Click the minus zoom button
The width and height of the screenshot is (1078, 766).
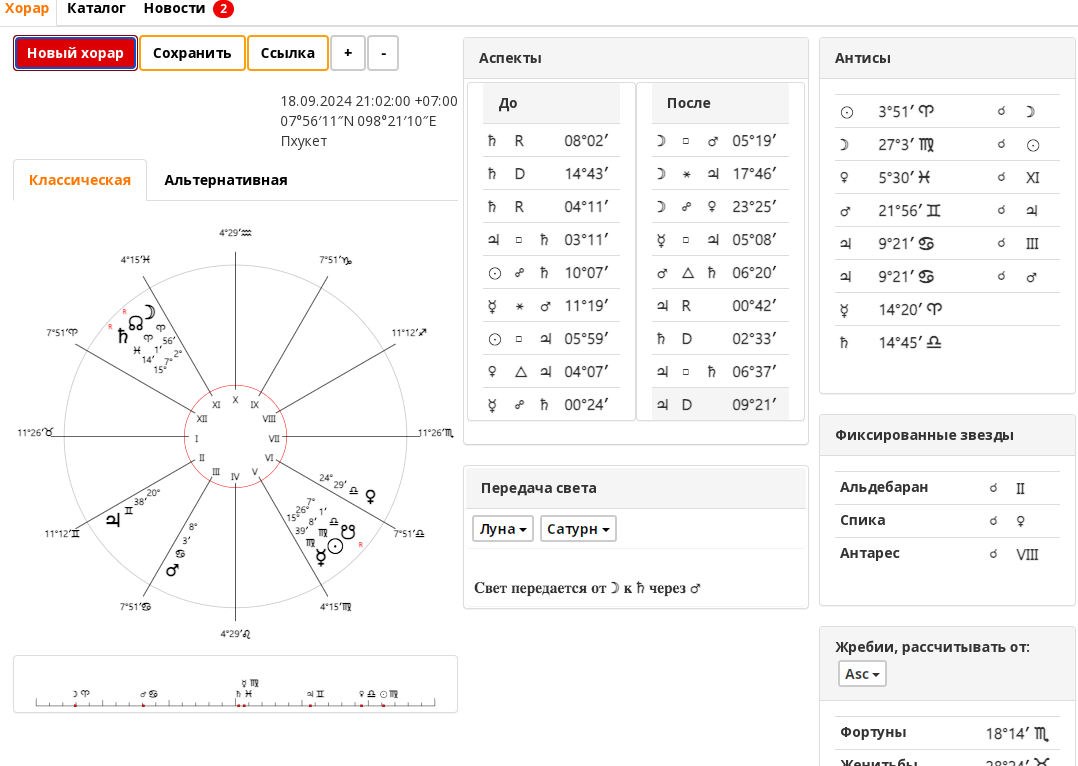(383, 53)
